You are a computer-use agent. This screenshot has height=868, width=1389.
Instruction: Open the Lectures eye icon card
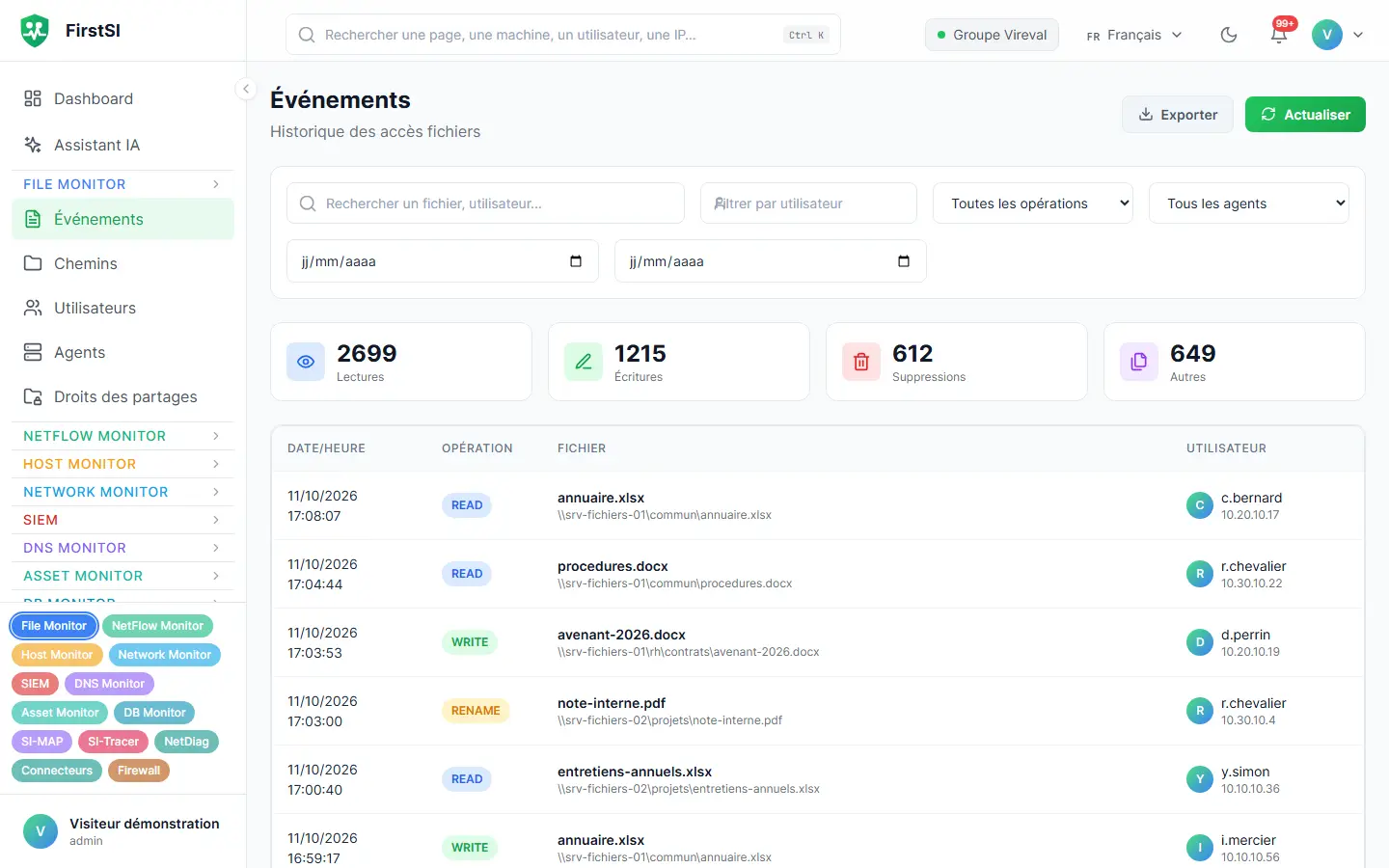[x=306, y=362]
